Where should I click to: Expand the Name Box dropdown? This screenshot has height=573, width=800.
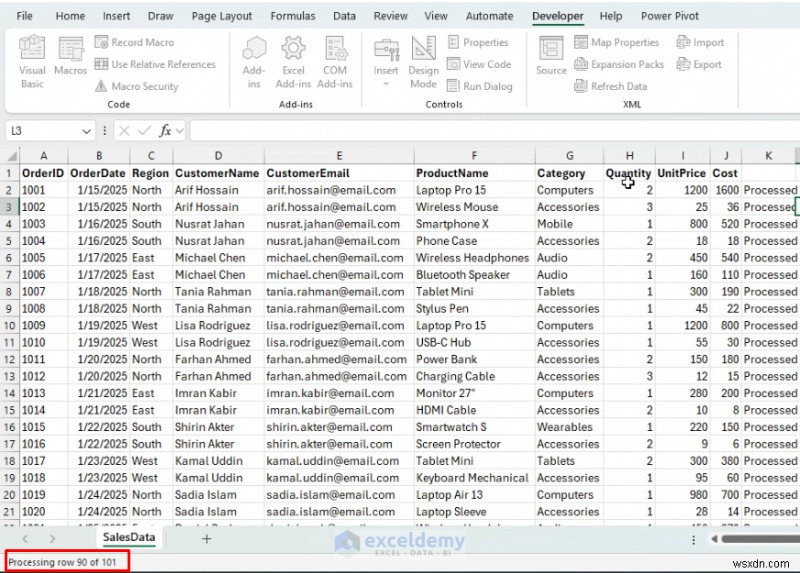tap(86, 131)
